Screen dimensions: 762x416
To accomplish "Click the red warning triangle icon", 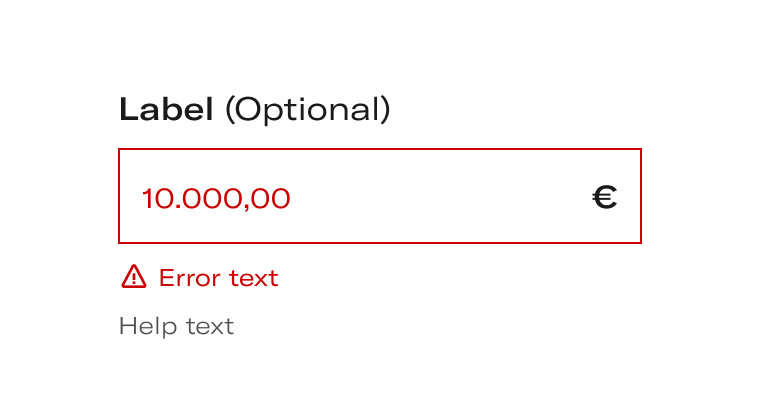I will pyautogui.click(x=134, y=277).
